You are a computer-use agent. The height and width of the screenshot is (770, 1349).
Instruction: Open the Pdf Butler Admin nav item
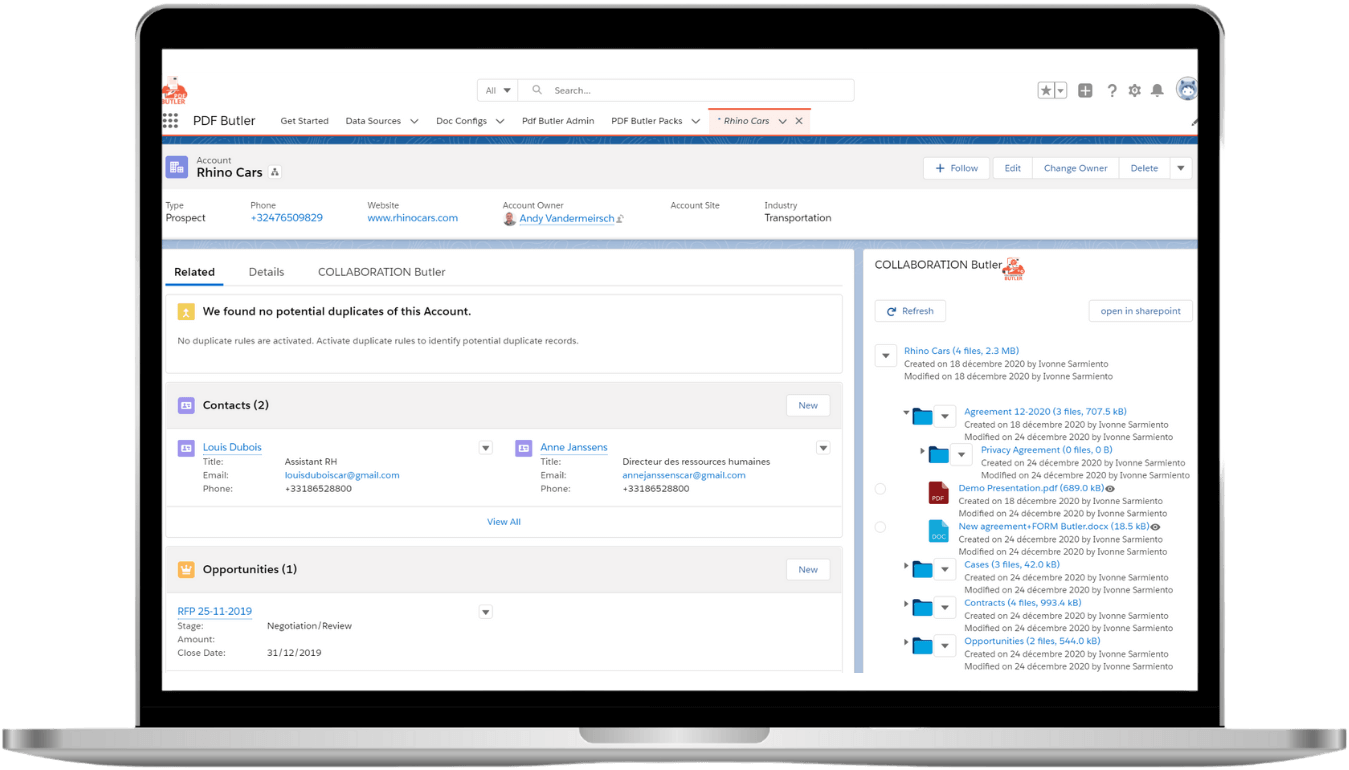(x=558, y=121)
